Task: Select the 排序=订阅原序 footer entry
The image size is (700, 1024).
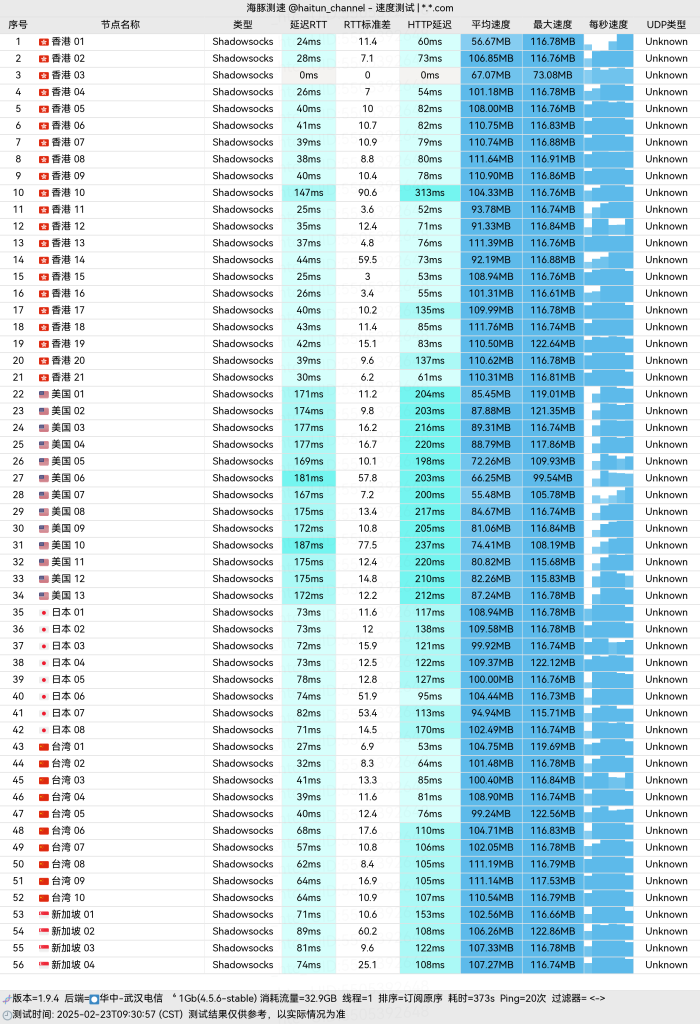Action: (410, 999)
